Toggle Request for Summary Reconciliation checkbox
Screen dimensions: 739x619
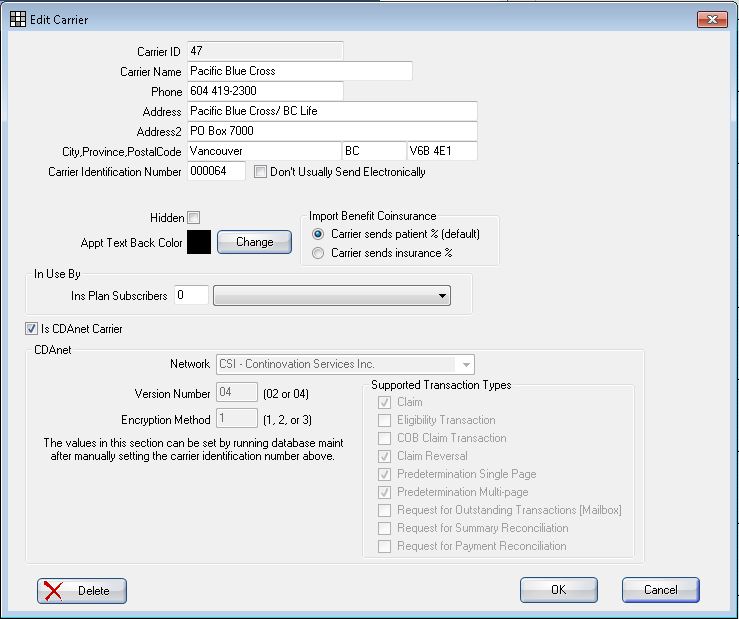pos(385,528)
